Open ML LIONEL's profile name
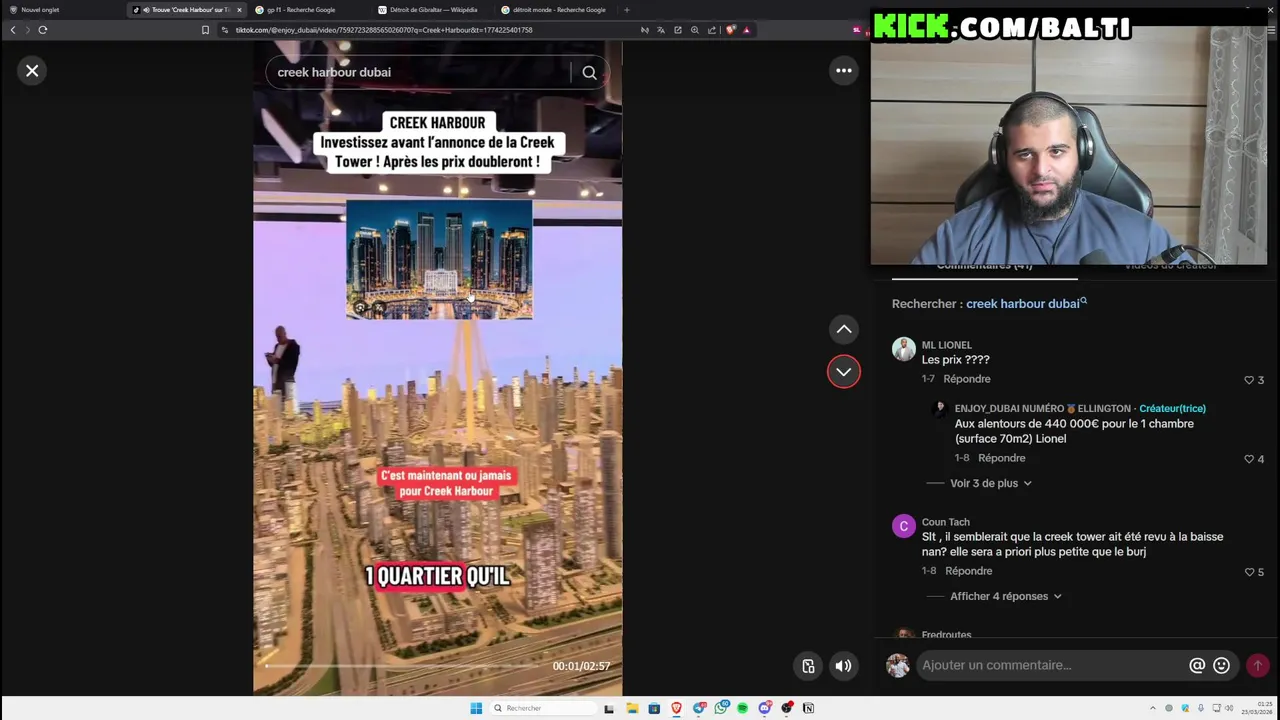This screenshot has width=1280, height=720. tap(947, 345)
